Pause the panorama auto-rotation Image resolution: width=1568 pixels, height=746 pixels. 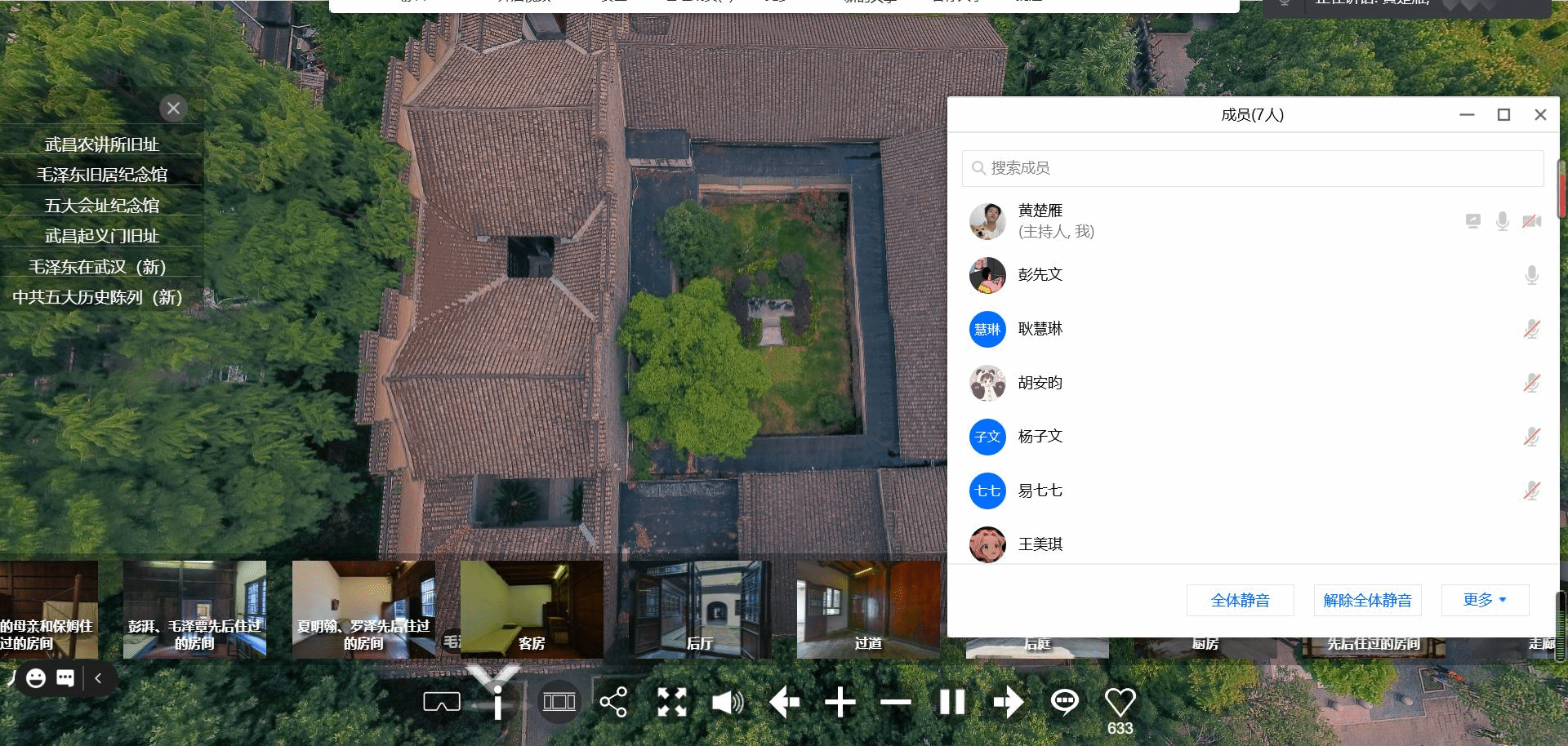[952, 702]
